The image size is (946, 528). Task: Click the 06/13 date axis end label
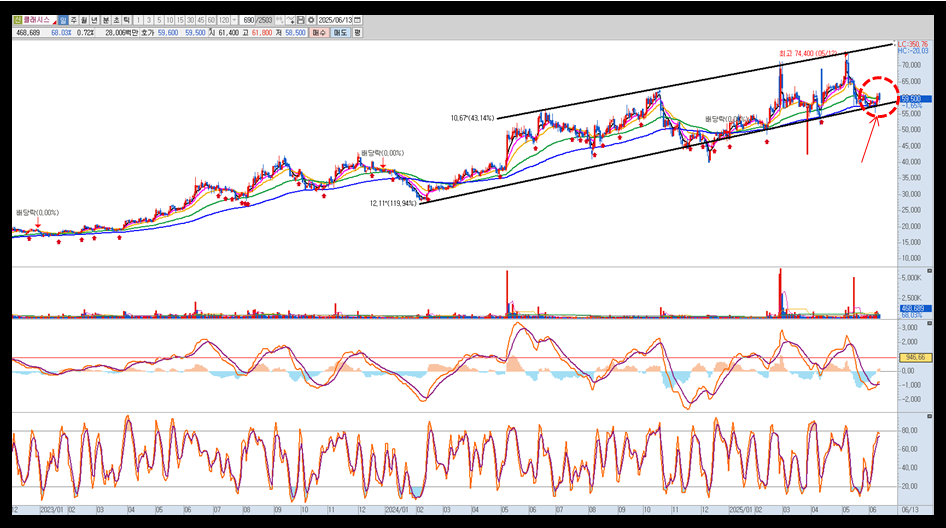click(x=910, y=510)
